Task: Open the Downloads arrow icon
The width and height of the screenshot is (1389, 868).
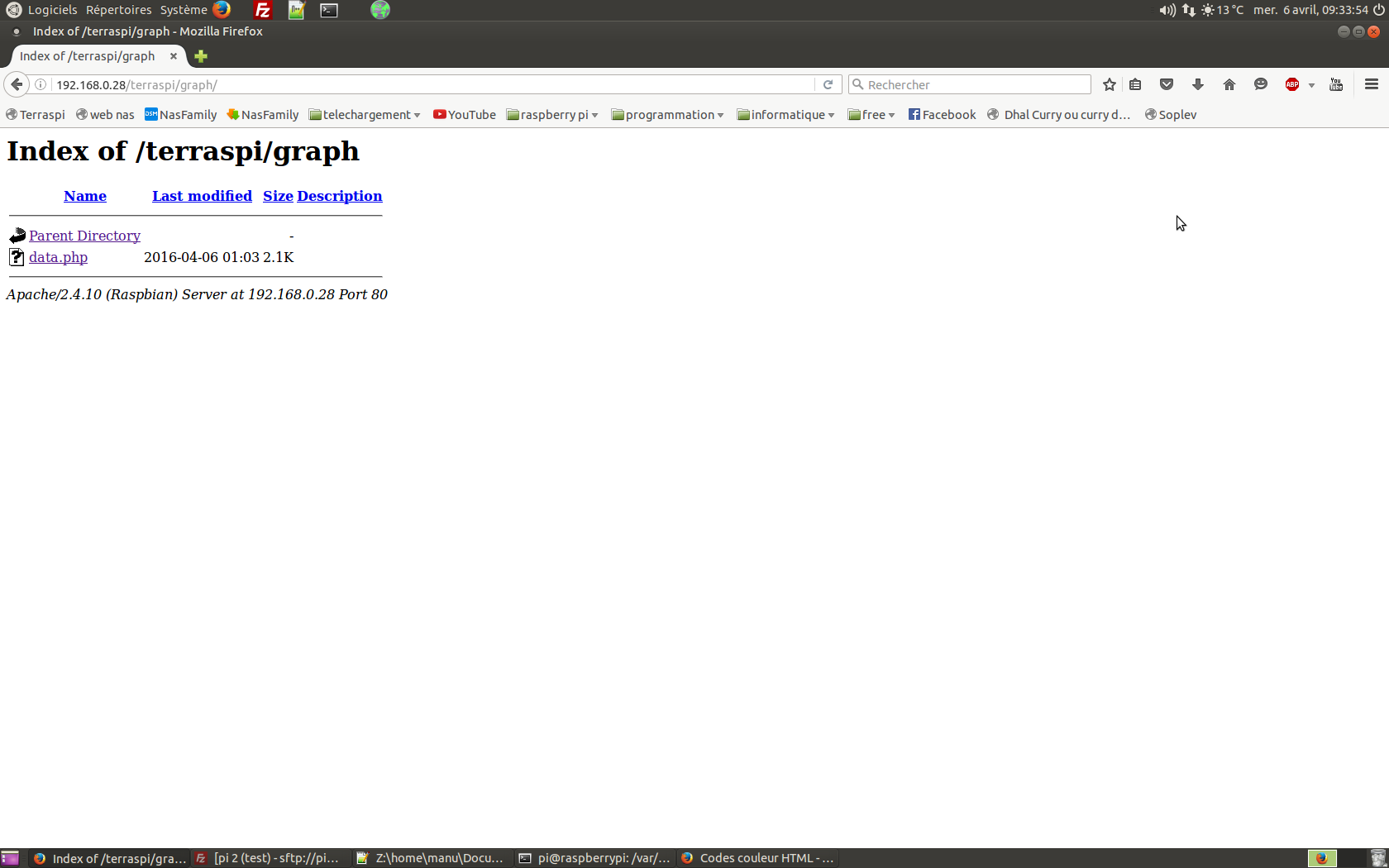Action: point(1198,84)
